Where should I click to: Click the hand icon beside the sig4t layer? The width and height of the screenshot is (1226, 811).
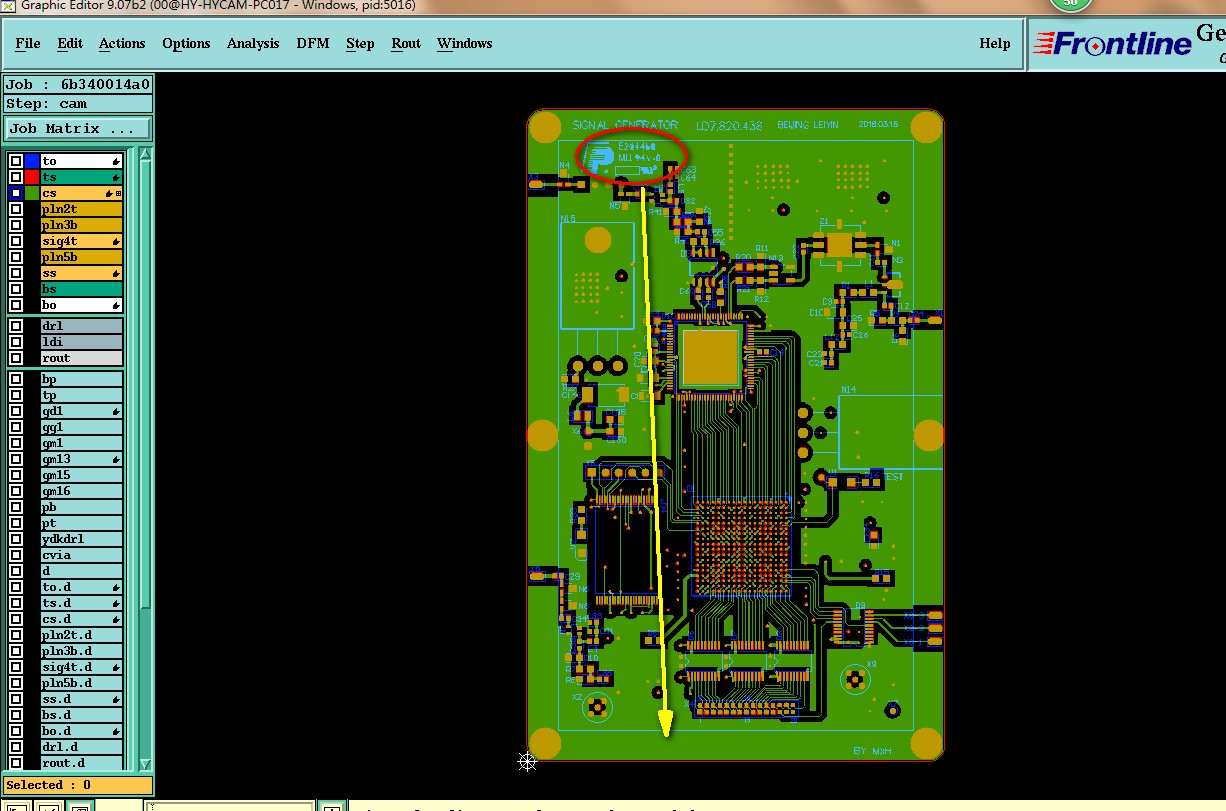tap(116, 241)
